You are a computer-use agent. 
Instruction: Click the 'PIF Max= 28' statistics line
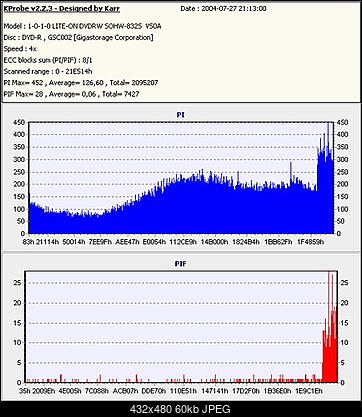pyautogui.click(x=71, y=94)
